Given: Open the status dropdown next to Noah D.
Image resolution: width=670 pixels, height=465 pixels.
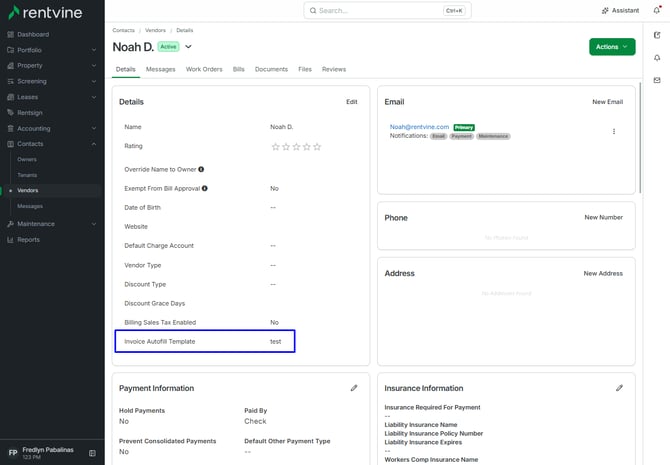Looking at the screenshot, I should pos(188,47).
